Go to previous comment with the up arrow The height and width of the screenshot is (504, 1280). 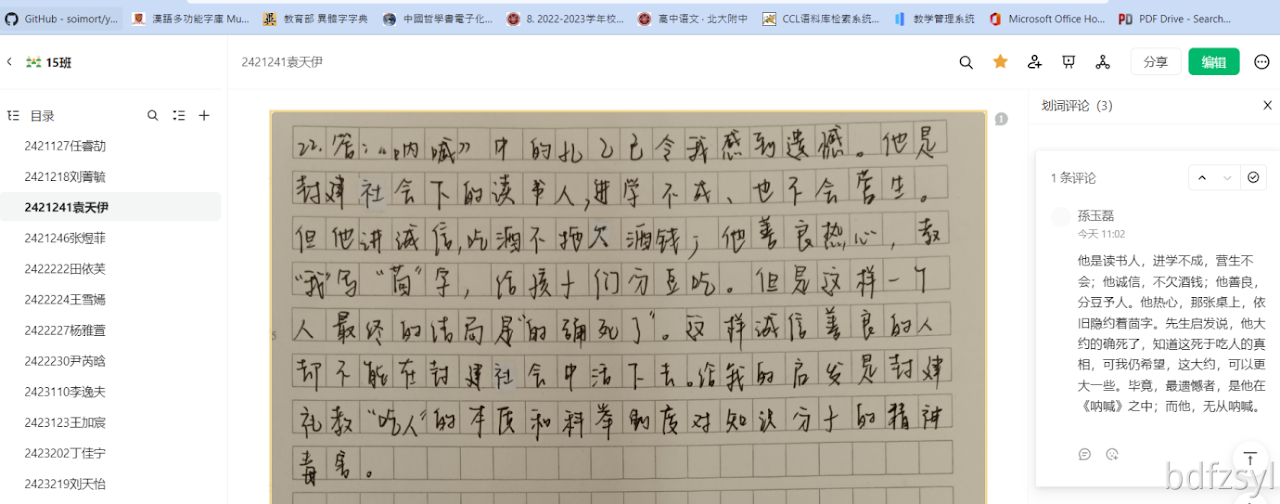click(x=1202, y=178)
